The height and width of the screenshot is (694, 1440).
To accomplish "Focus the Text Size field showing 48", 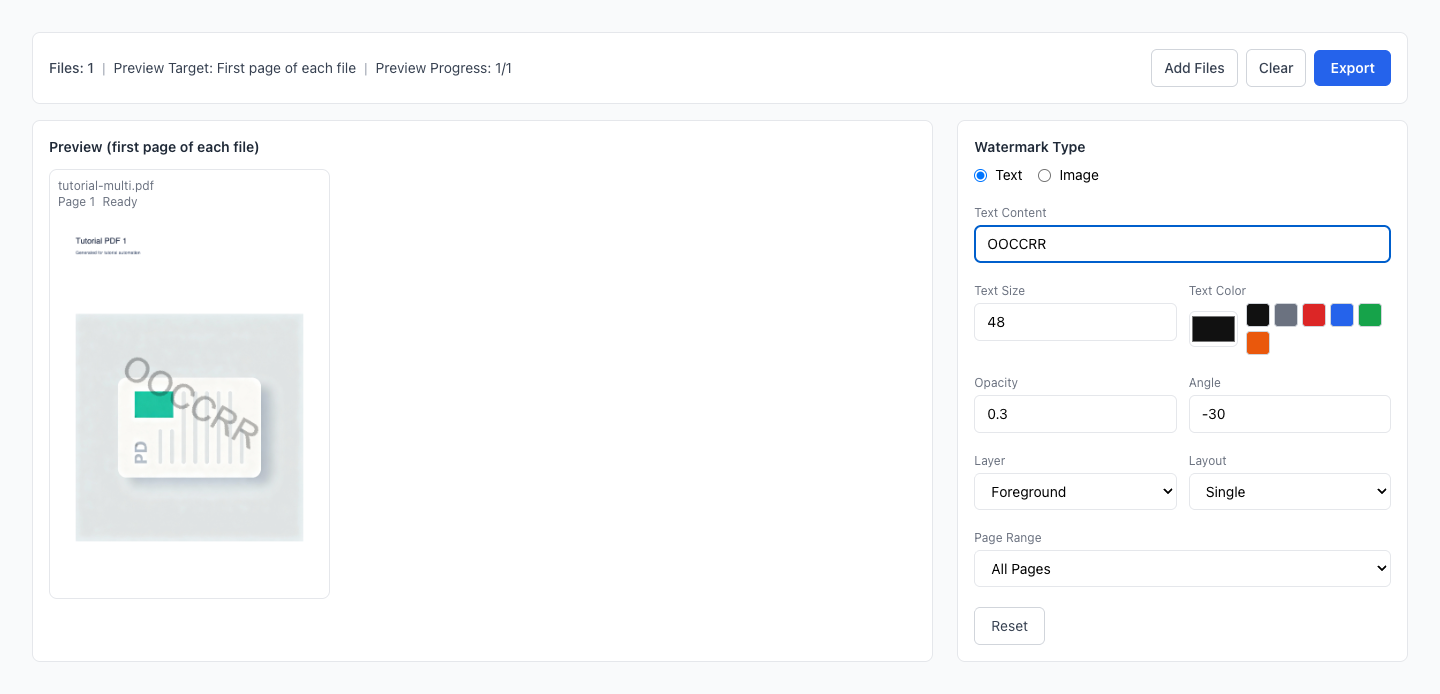I will (1075, 322).
